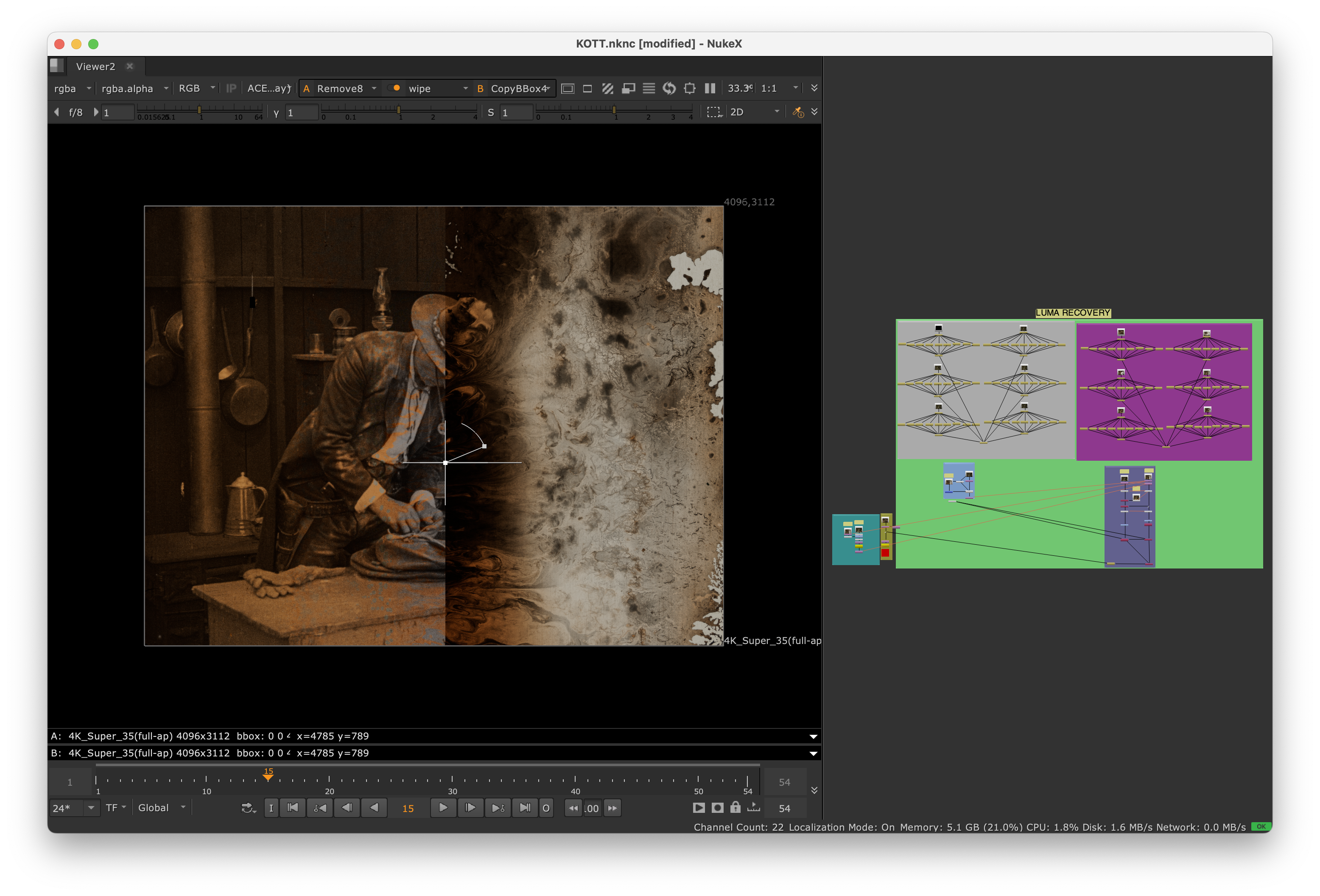Click the current frame field showing 15
This screenshot has width=1320, height=896.
click(408, 808)
